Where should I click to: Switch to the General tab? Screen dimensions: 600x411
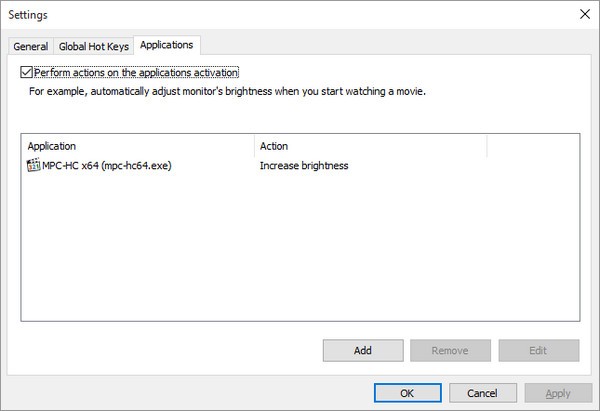pyautogui.click(x=31, y=46)
